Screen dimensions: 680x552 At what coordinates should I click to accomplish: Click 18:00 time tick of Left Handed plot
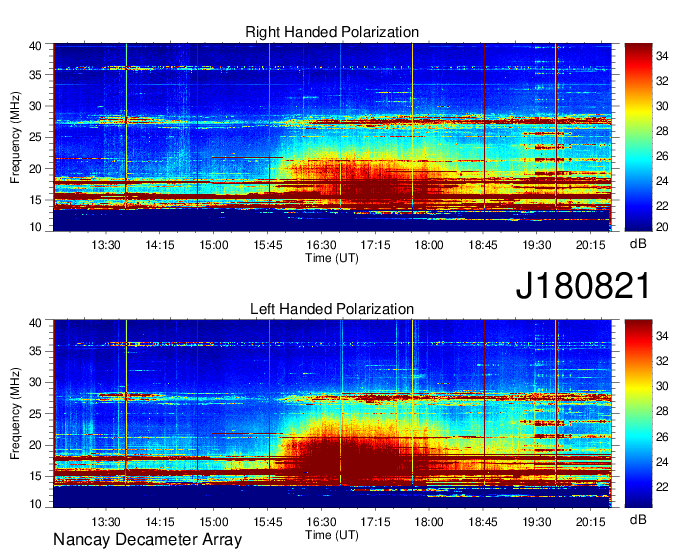pos(429,522)
